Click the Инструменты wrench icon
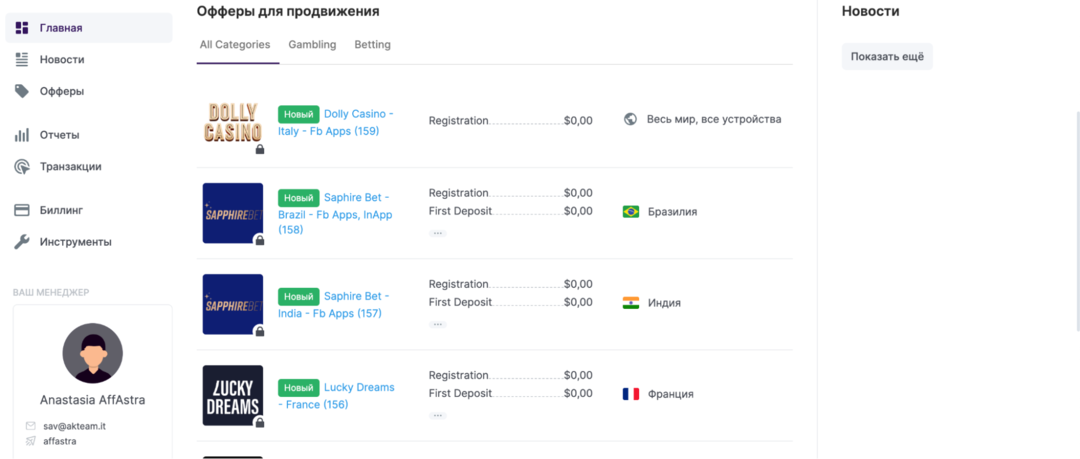Screen dimensions: 1080x459 [22, 242]
